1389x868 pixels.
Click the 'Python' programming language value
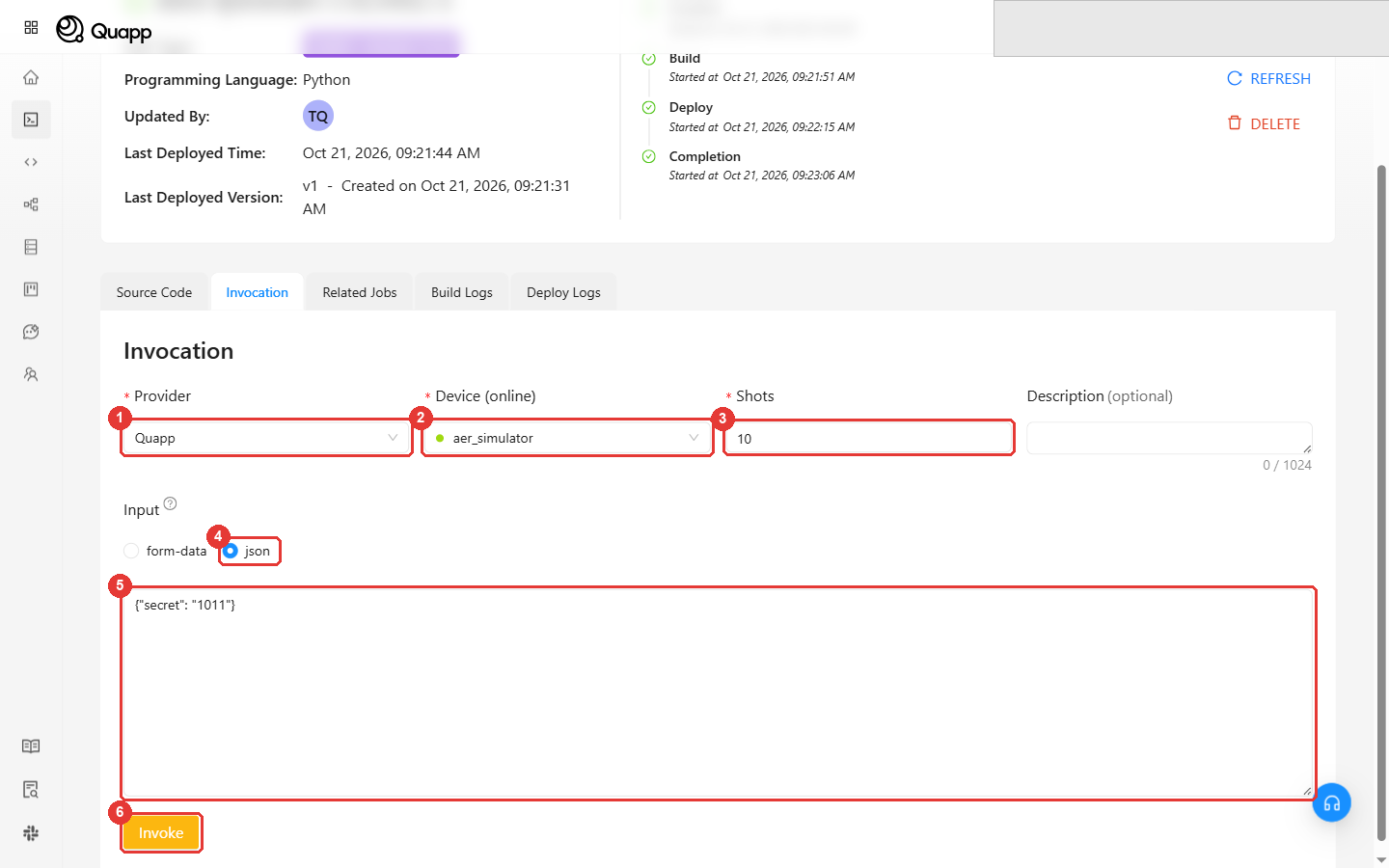(x=326, y=80)
